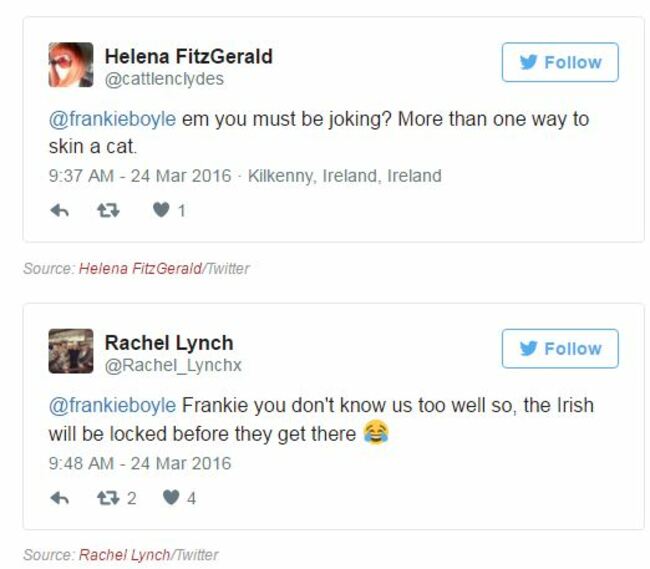Reply to Helena FitzGerald's tweet
This screenshot has height=569, width=650.
pos(59,211)
